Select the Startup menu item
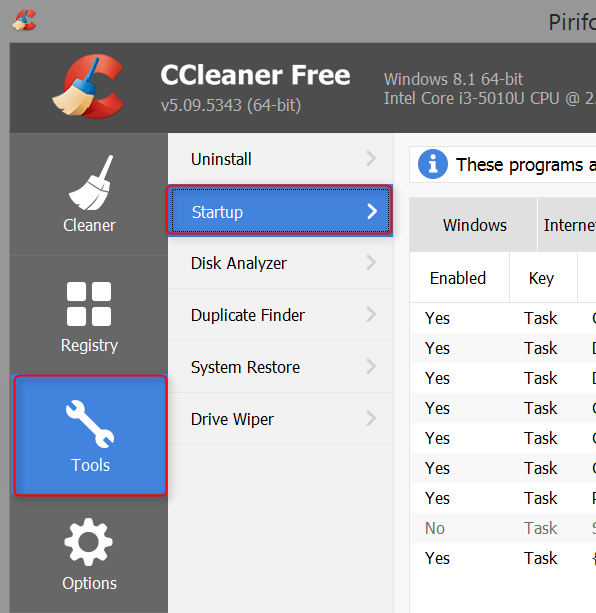This screenshot has width=596, height=613. (280, 211)
